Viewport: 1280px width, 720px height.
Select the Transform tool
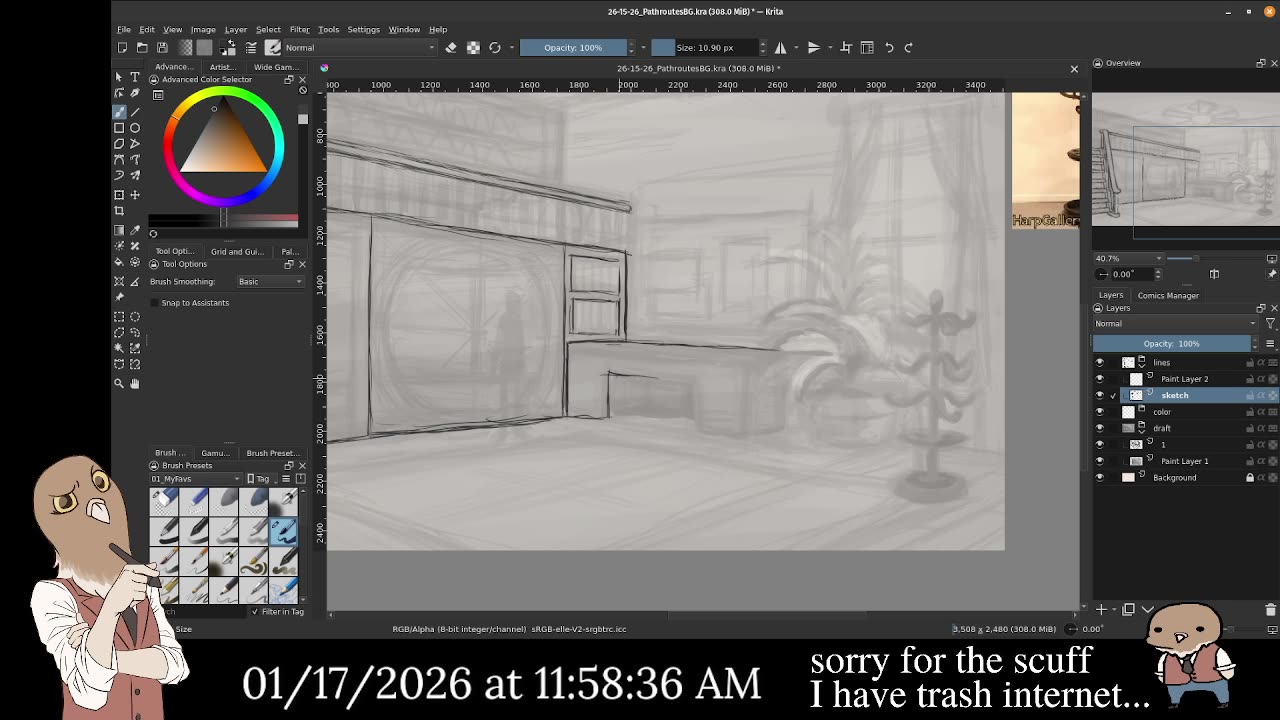119,195
